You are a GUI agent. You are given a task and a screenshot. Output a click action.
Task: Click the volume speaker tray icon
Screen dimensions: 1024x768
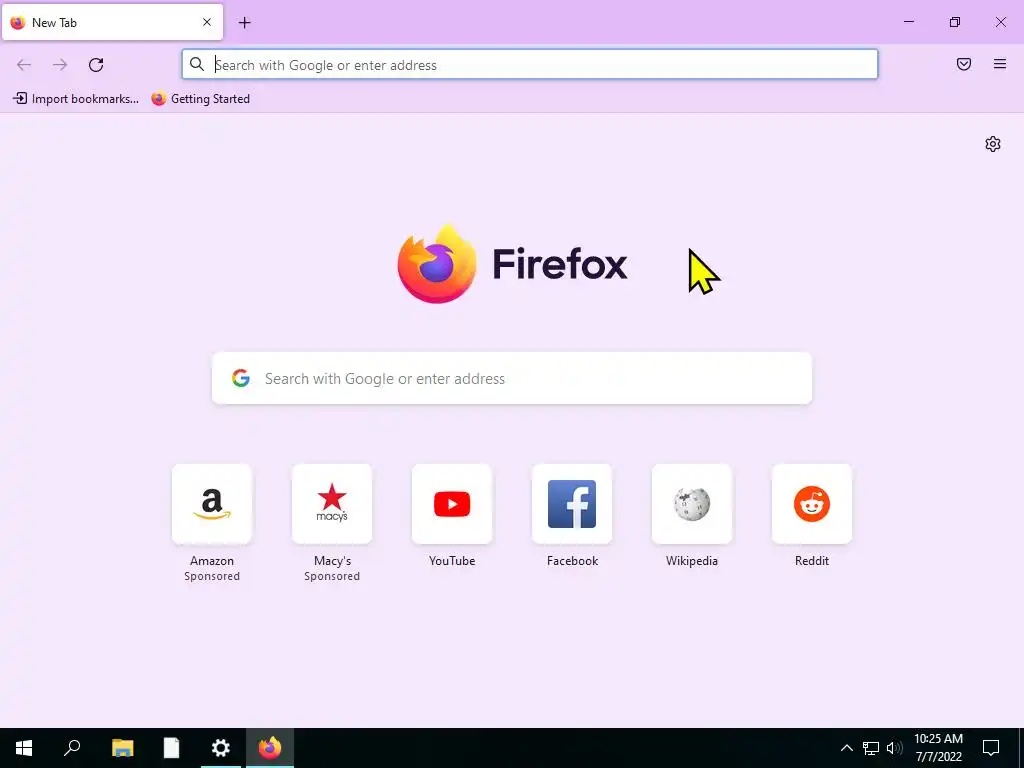894,748
